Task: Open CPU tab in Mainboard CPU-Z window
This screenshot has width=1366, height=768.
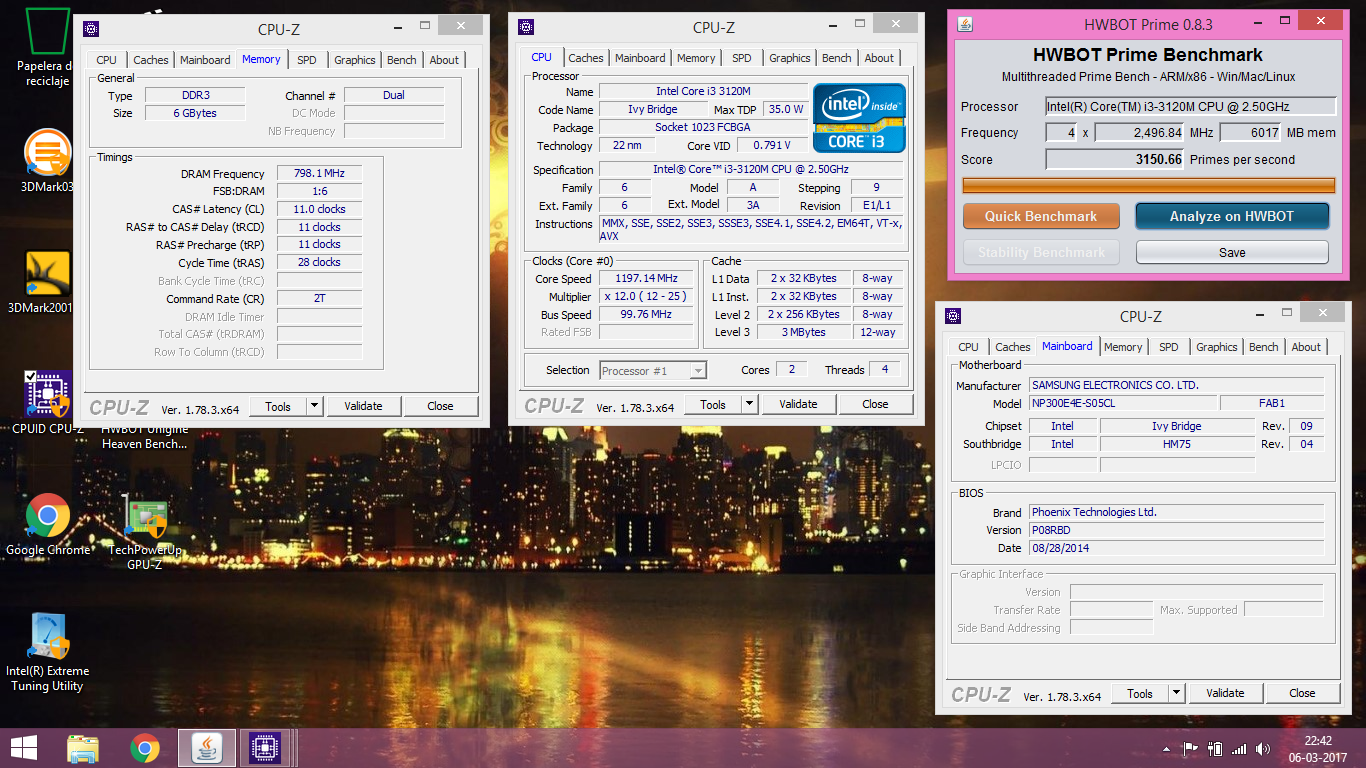Action: point(968,347)
